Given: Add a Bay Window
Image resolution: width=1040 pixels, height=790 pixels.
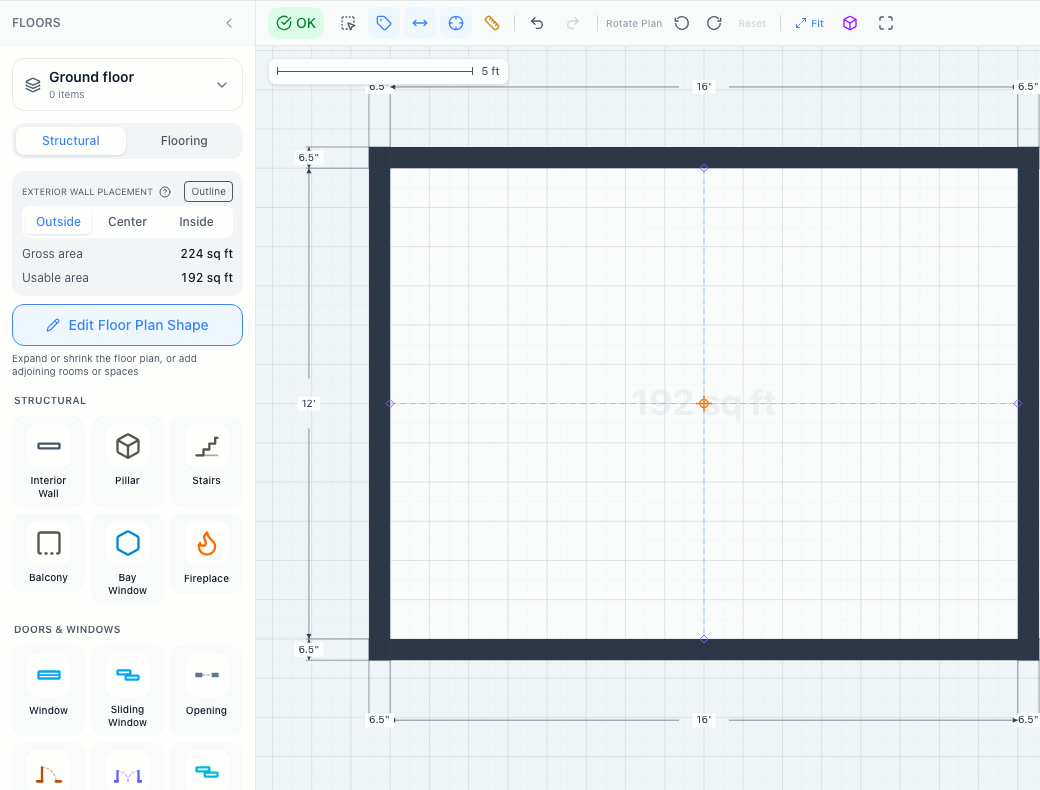Looking at the screenshot, I should point(127,559).
